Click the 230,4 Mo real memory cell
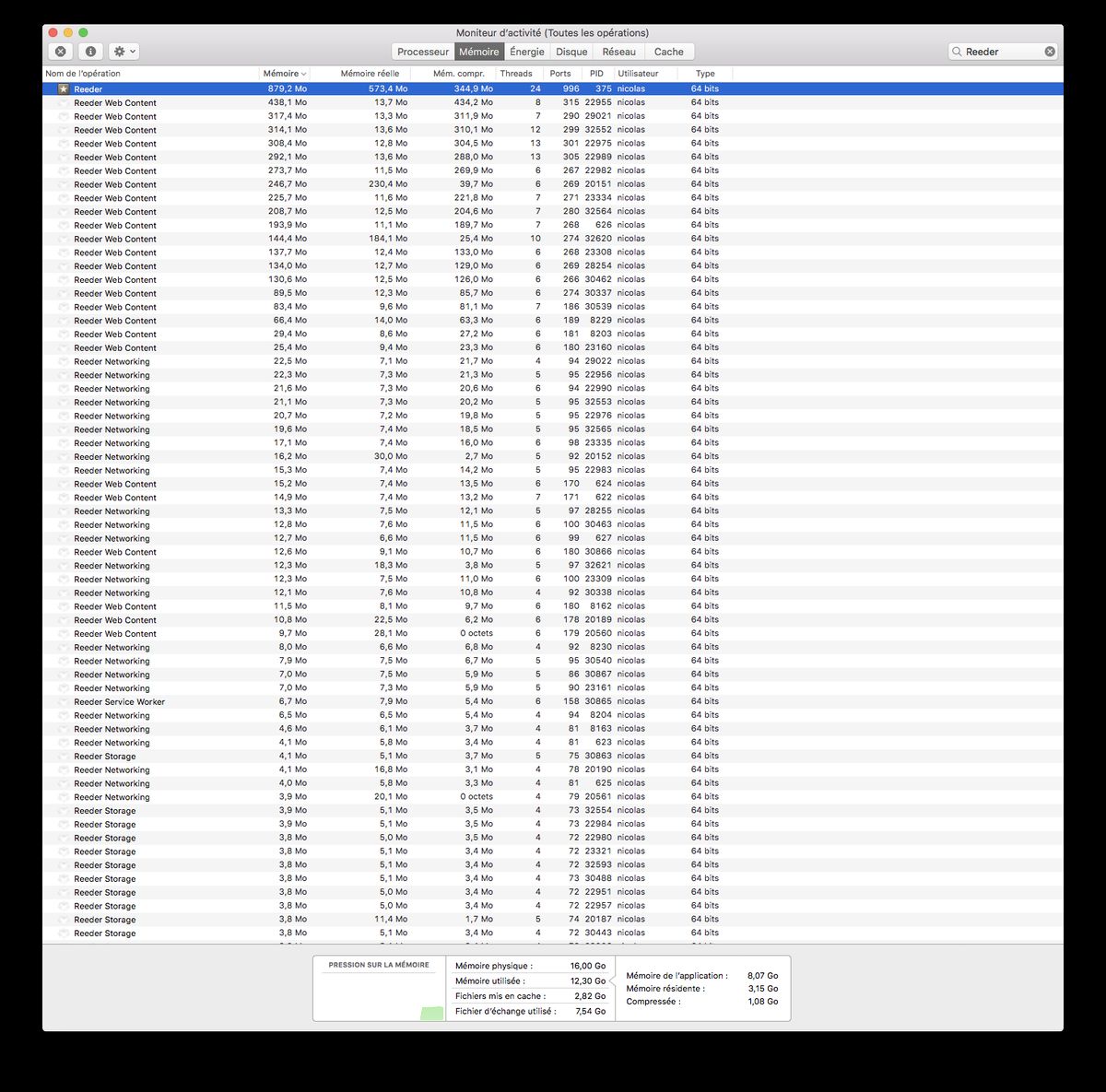Viewport: 1106px width, 1092px height. pyautogui.click(x=388, y=184)
